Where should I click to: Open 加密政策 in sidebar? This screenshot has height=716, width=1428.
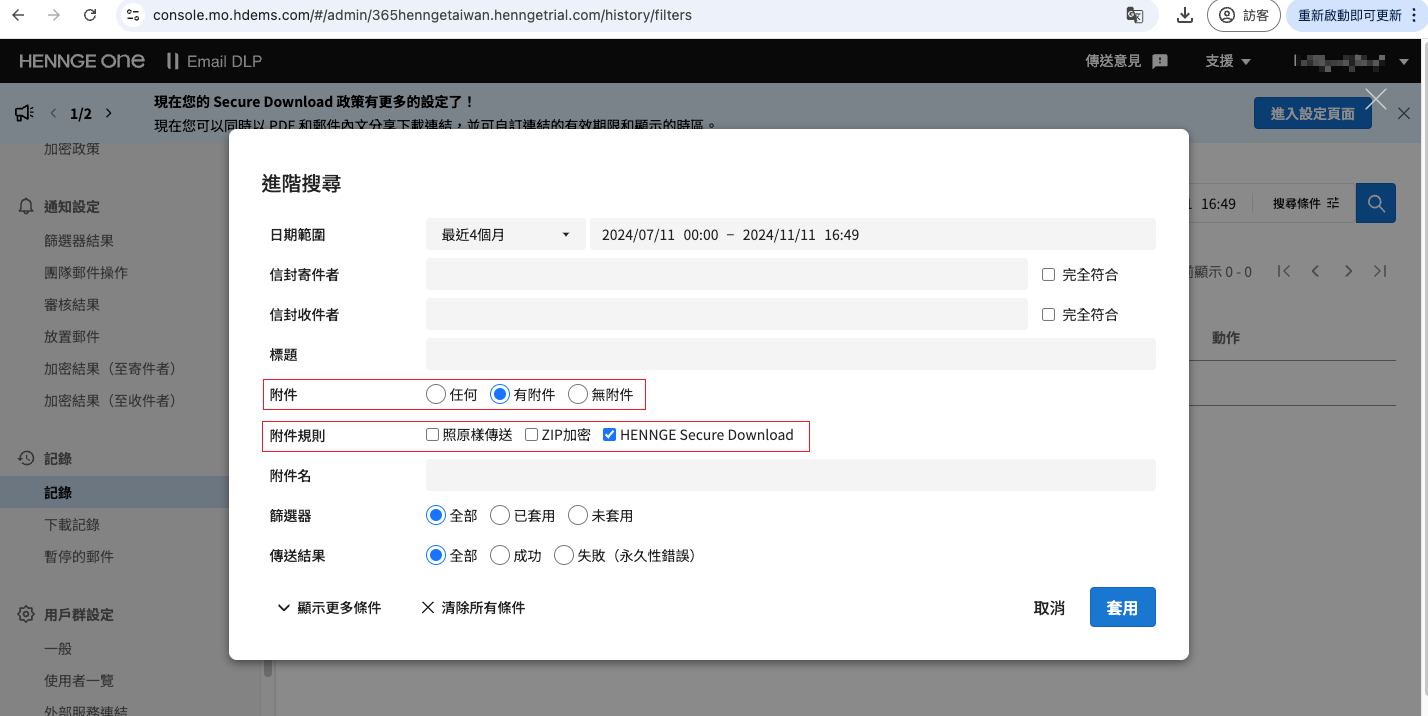72,148
